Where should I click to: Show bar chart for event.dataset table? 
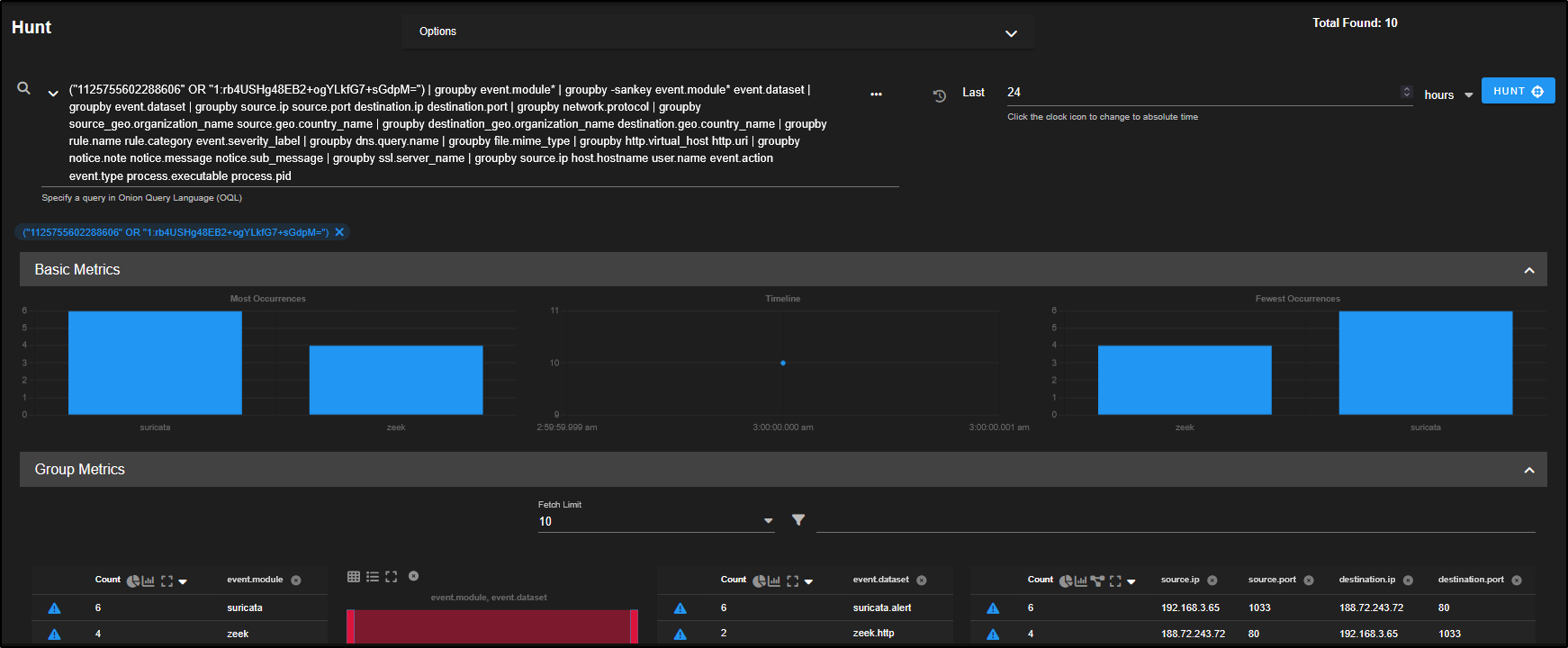[x=773, y=581]
